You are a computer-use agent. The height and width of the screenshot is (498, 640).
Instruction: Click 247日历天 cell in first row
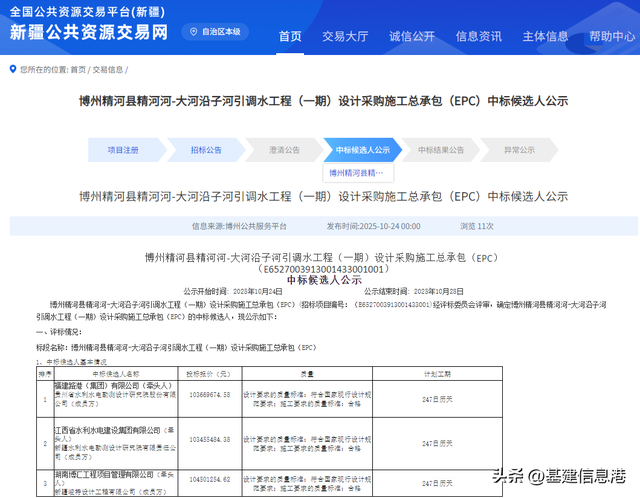[437, 399]
